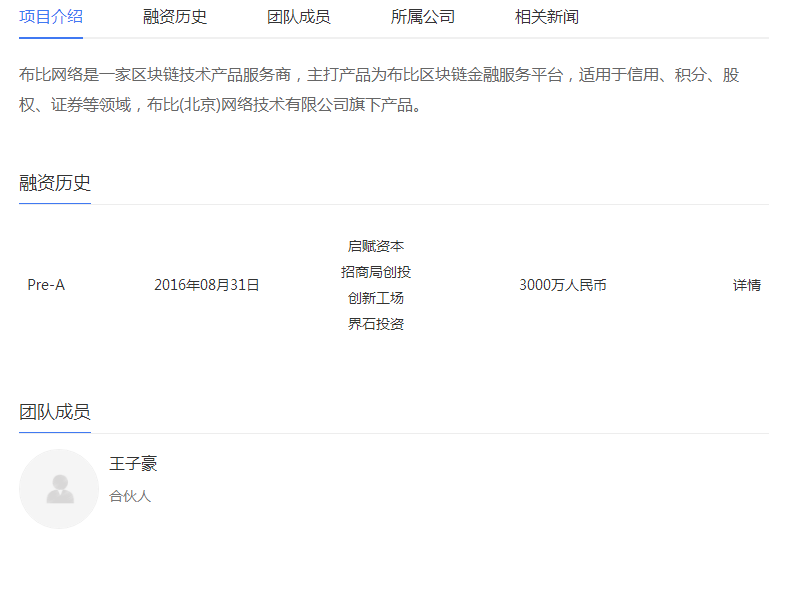Click the 融资历史 section heading

pos(55,183)
